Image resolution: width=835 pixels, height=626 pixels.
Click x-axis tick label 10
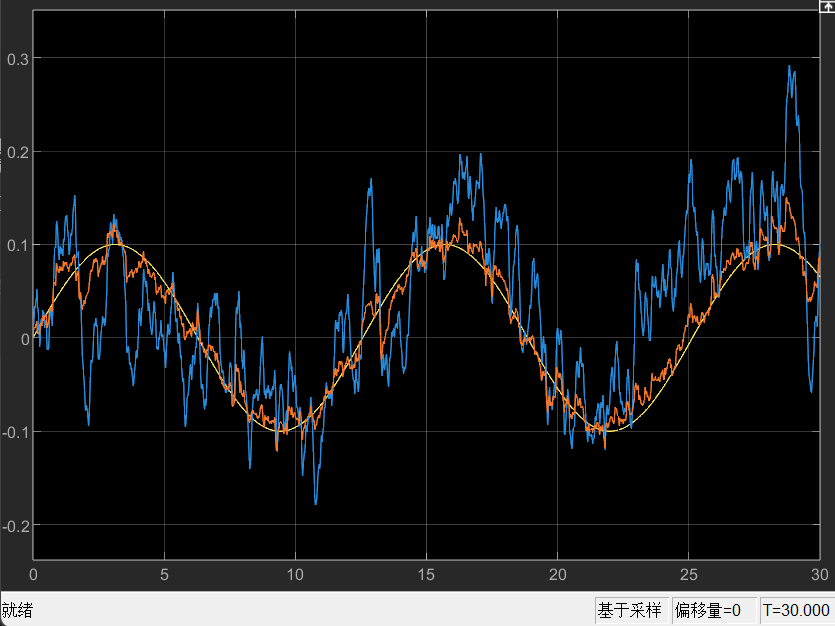(x=295, y=575)
